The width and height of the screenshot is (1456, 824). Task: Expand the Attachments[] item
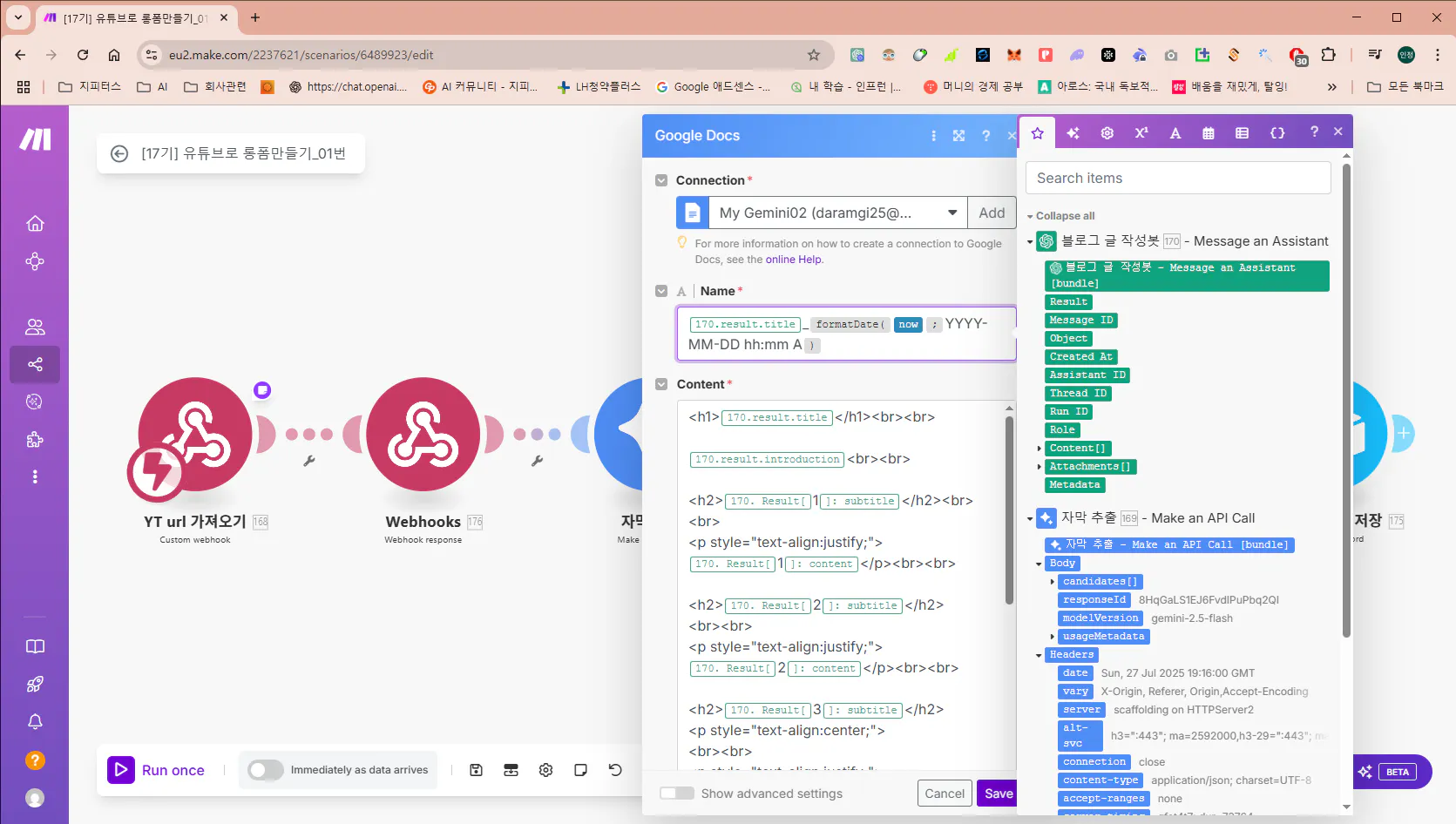1040,467
